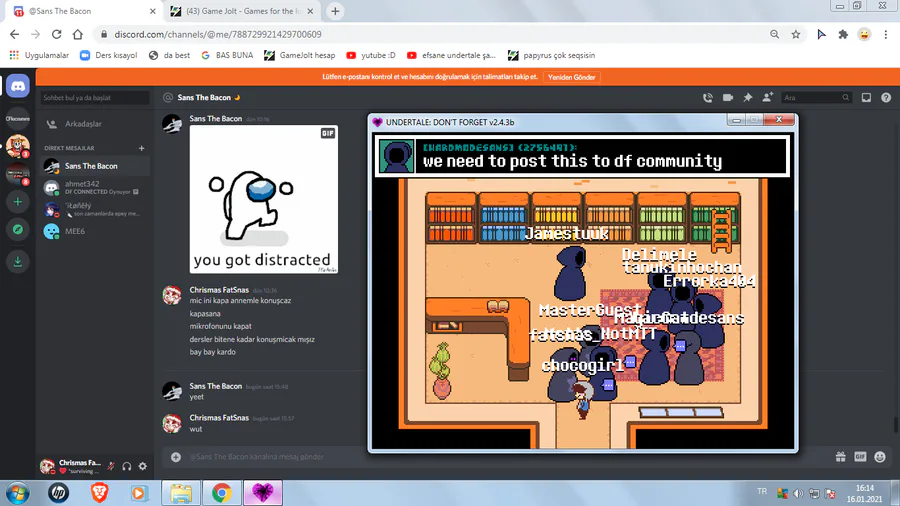Image resolution: width=900 pixels, height=506 pixels.
Task: Open volume control in system tray
Action: pyautogui.click(x=798, y=493)
